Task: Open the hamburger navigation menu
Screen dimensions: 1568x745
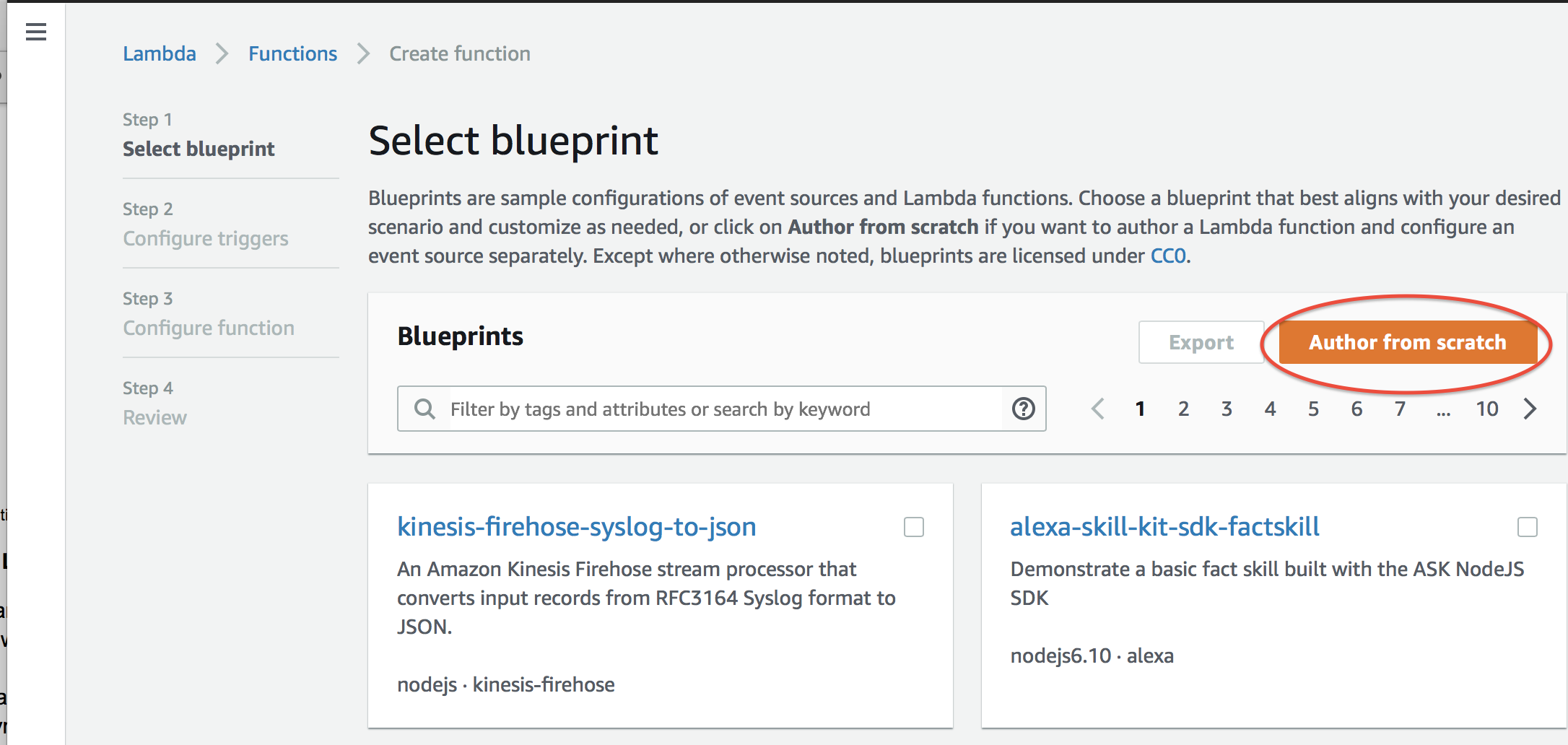Action: 36,32
